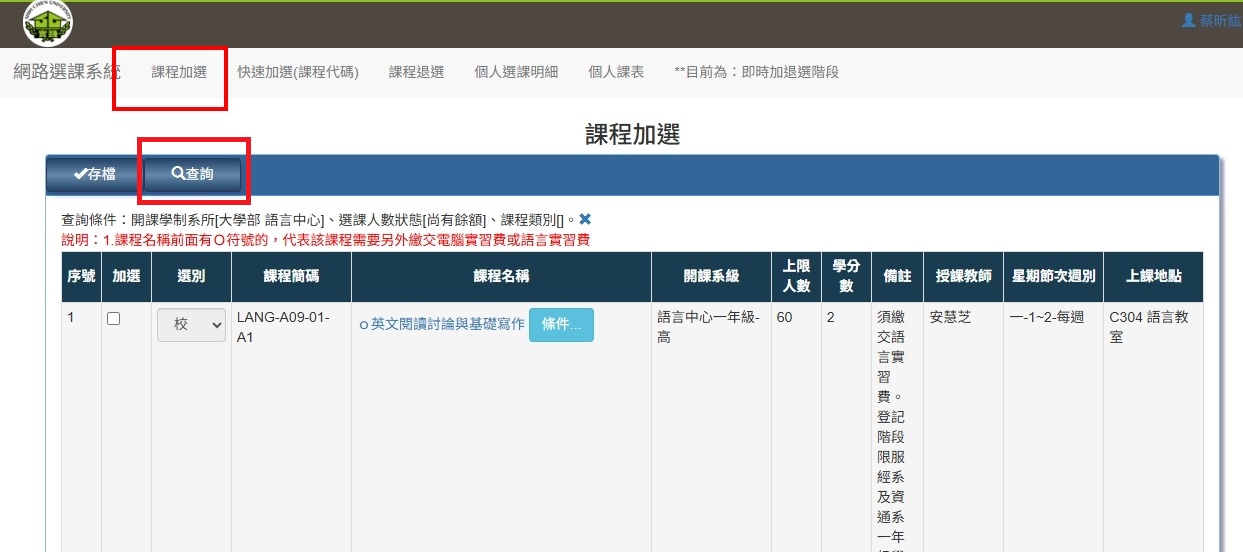
Task: Click the 星期節次週別 column header
Action: click(1053, 277)
